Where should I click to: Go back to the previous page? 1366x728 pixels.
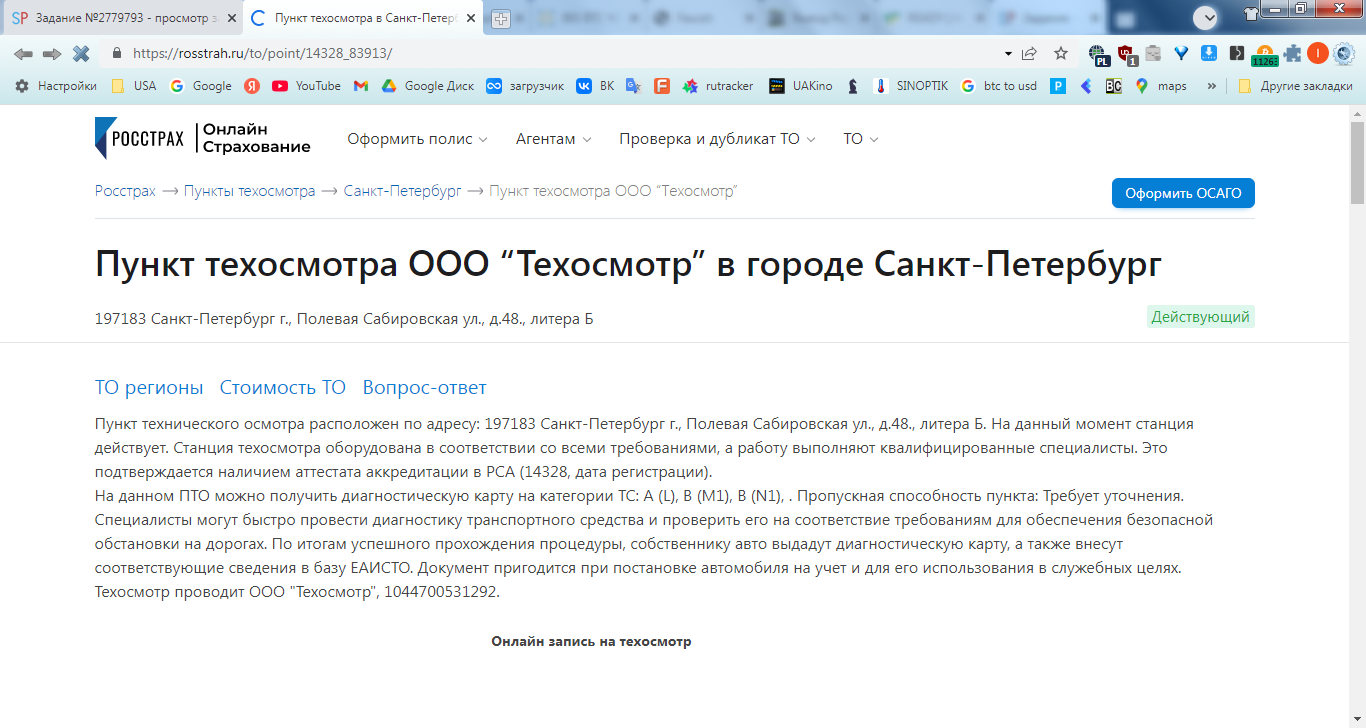(x=23, y=53)
